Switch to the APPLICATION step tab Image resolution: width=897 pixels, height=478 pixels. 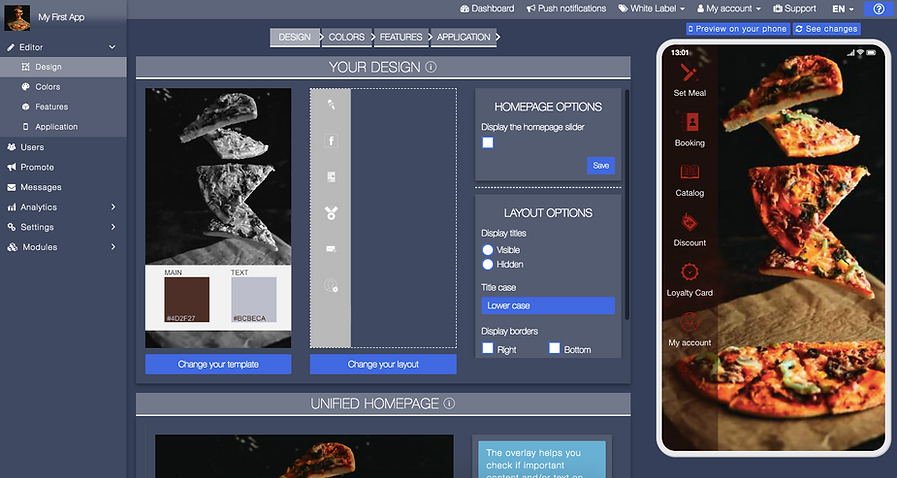pos(463,37)
